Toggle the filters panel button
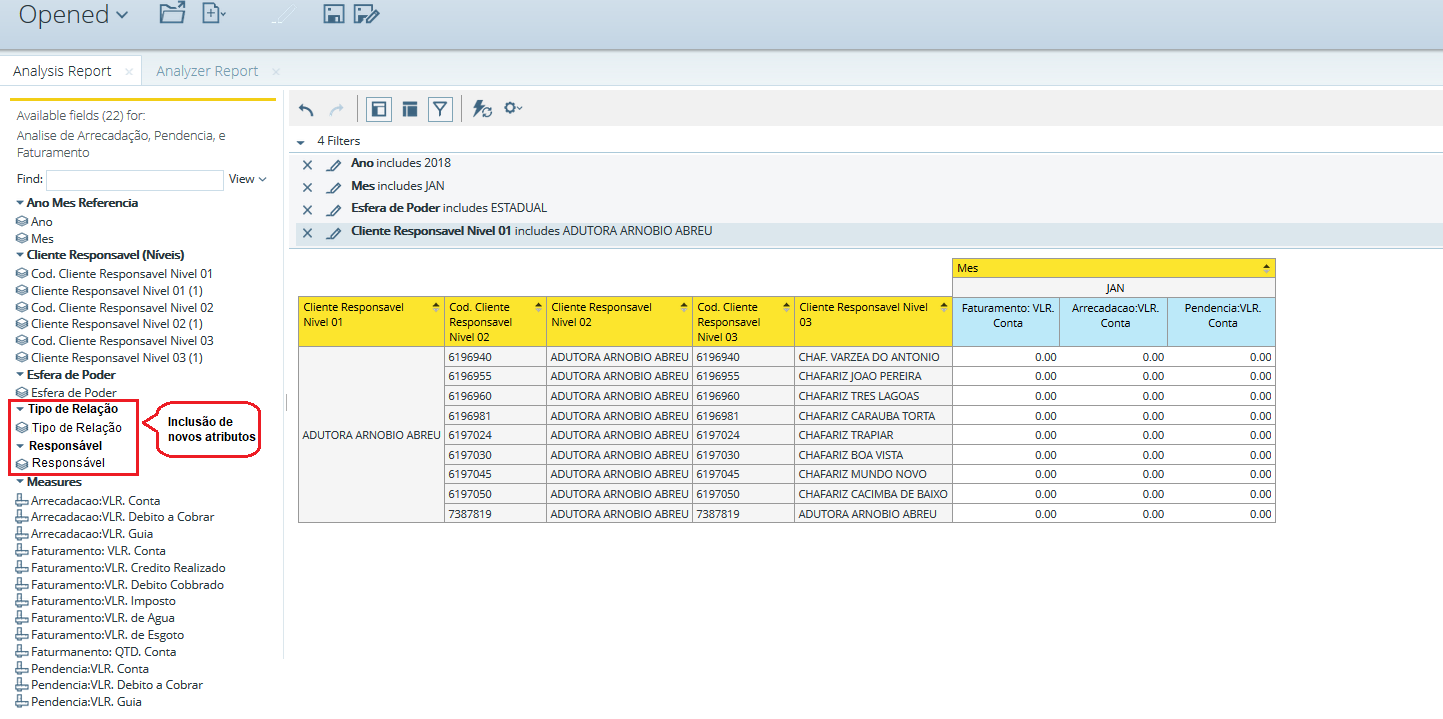The height and width of the screenshot is (719, 1443). 440,109
